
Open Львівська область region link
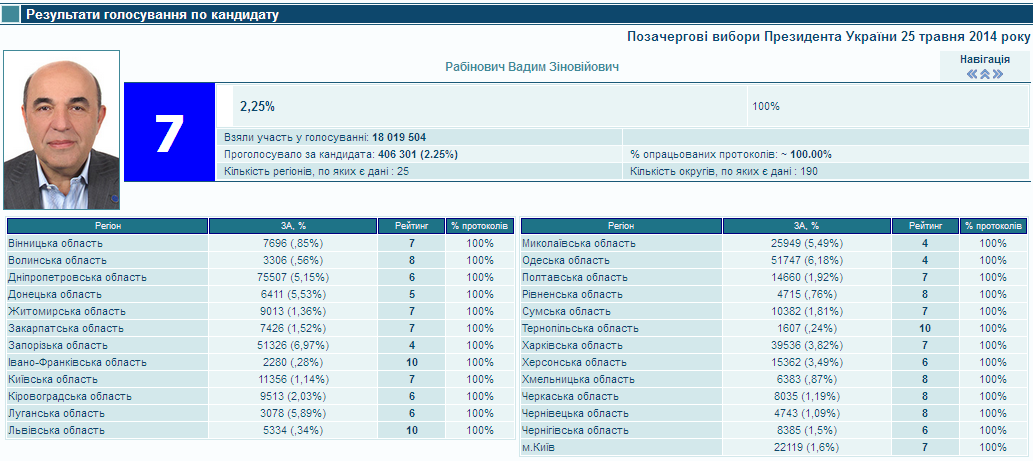point(54,430)
